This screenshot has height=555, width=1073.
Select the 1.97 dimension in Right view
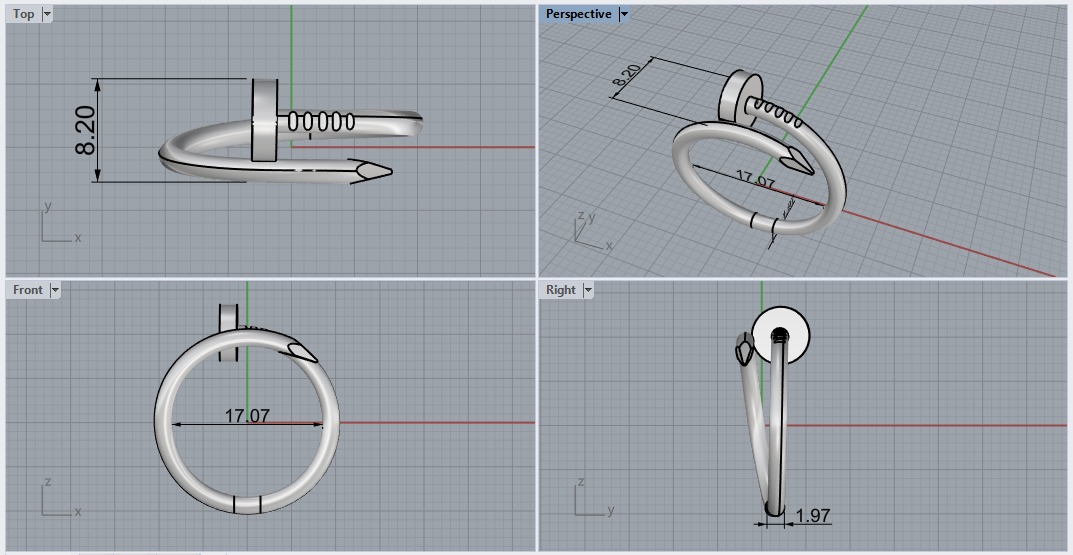pyautogui.click(x=813, y=515)
